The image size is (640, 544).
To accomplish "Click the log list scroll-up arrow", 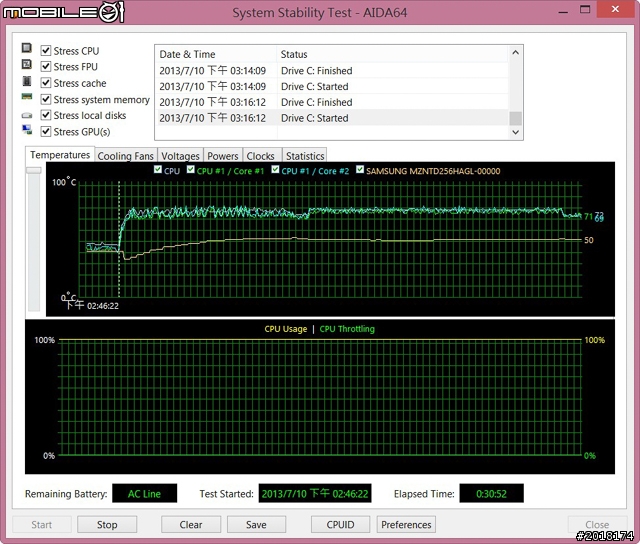I will (x=516, y=53).
